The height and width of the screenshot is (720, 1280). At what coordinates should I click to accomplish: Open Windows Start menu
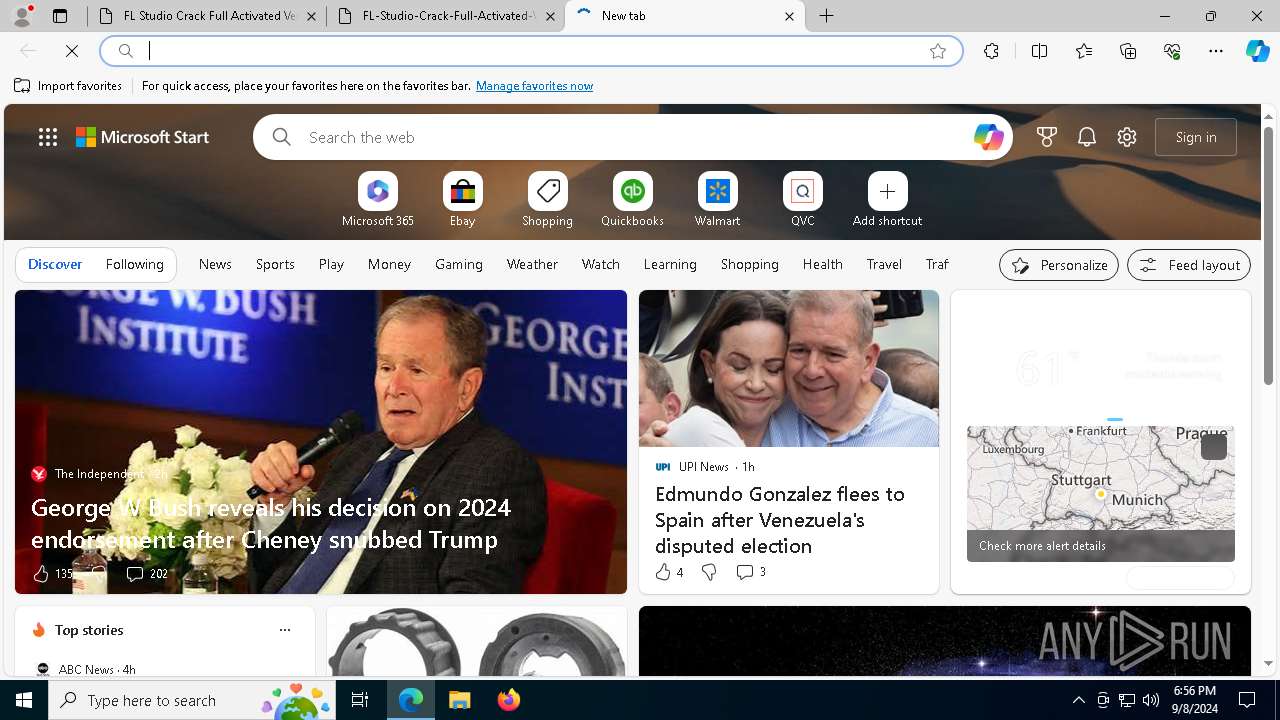tap(24, 700)
